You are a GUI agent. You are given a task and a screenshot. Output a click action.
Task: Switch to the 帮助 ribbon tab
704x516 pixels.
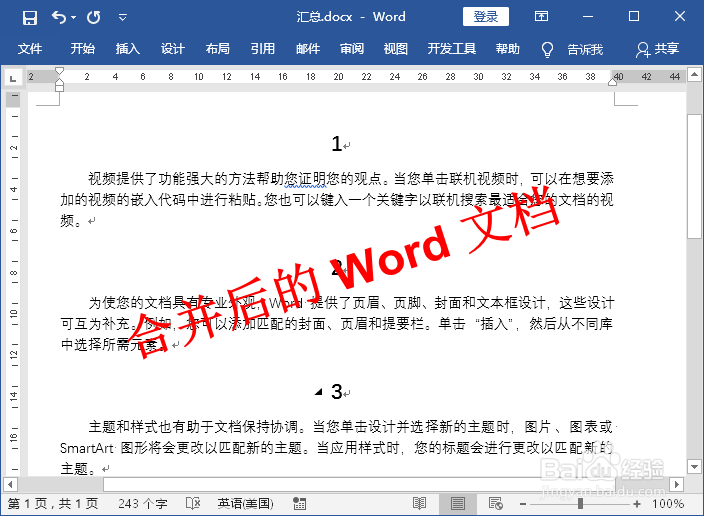tap(508, 49)
